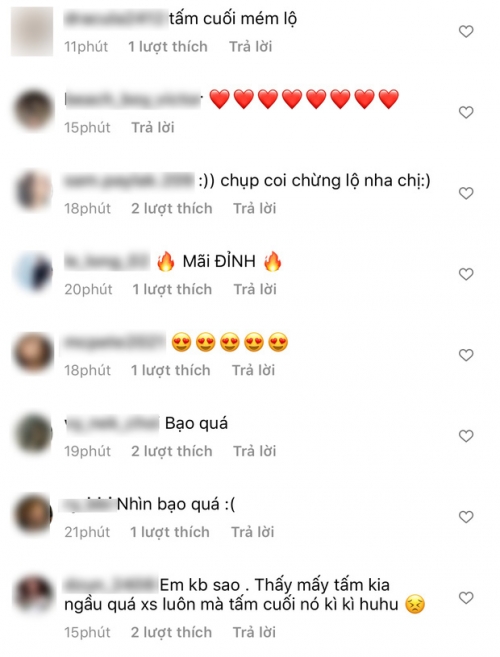Viewport: 500px width, 657px height.
Task: Open avatar of 'tấm cuối mém lộ' commenter
Action: (32, 31)
